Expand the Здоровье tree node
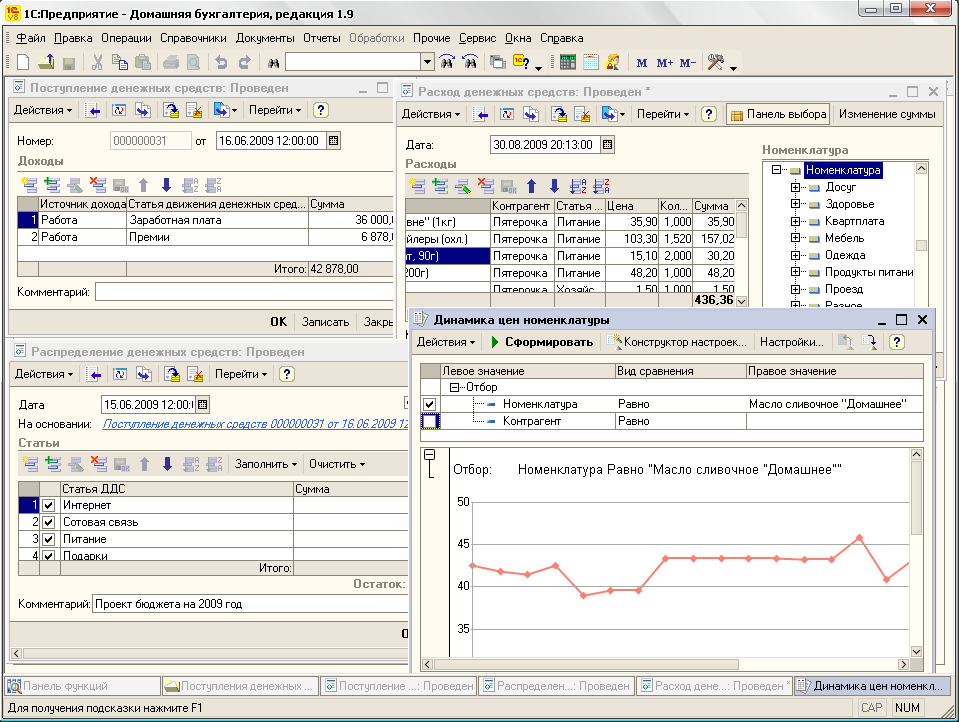 tap(794, 204)
